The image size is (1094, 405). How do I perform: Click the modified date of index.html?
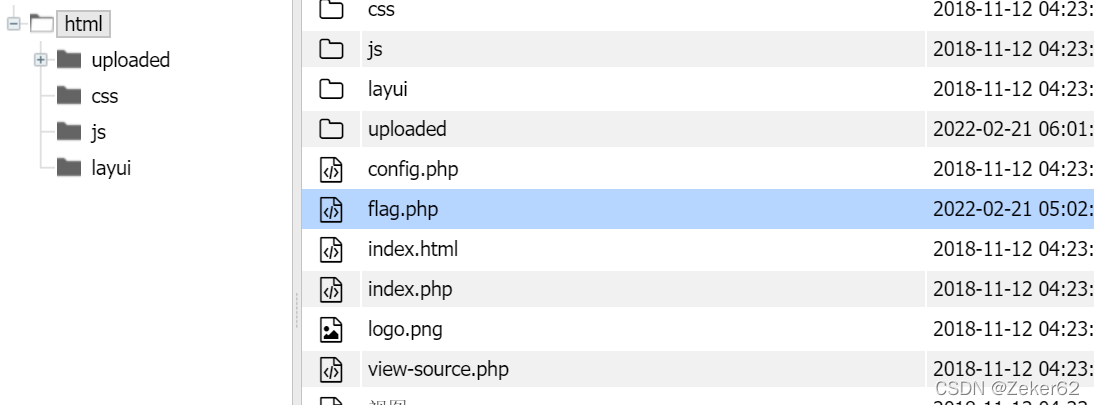click(1013, 249)
